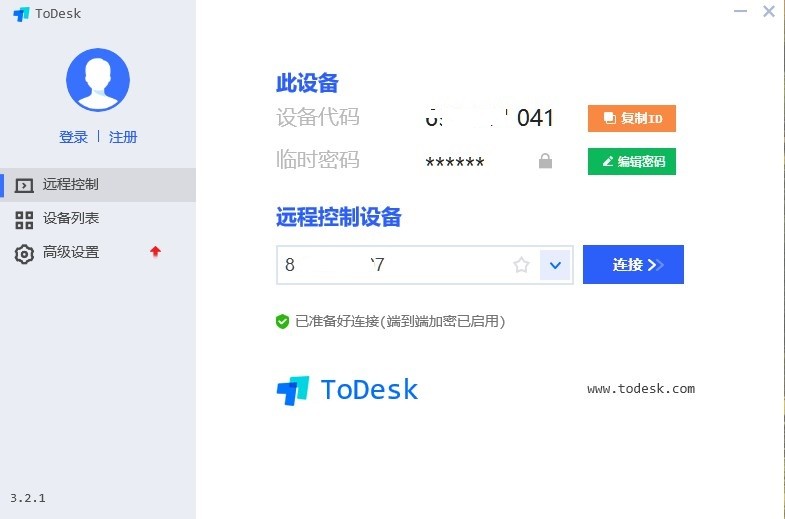Screen dimensions: 785x519
Task: Click the user avatar profile icon
Action: coord(98,80)
